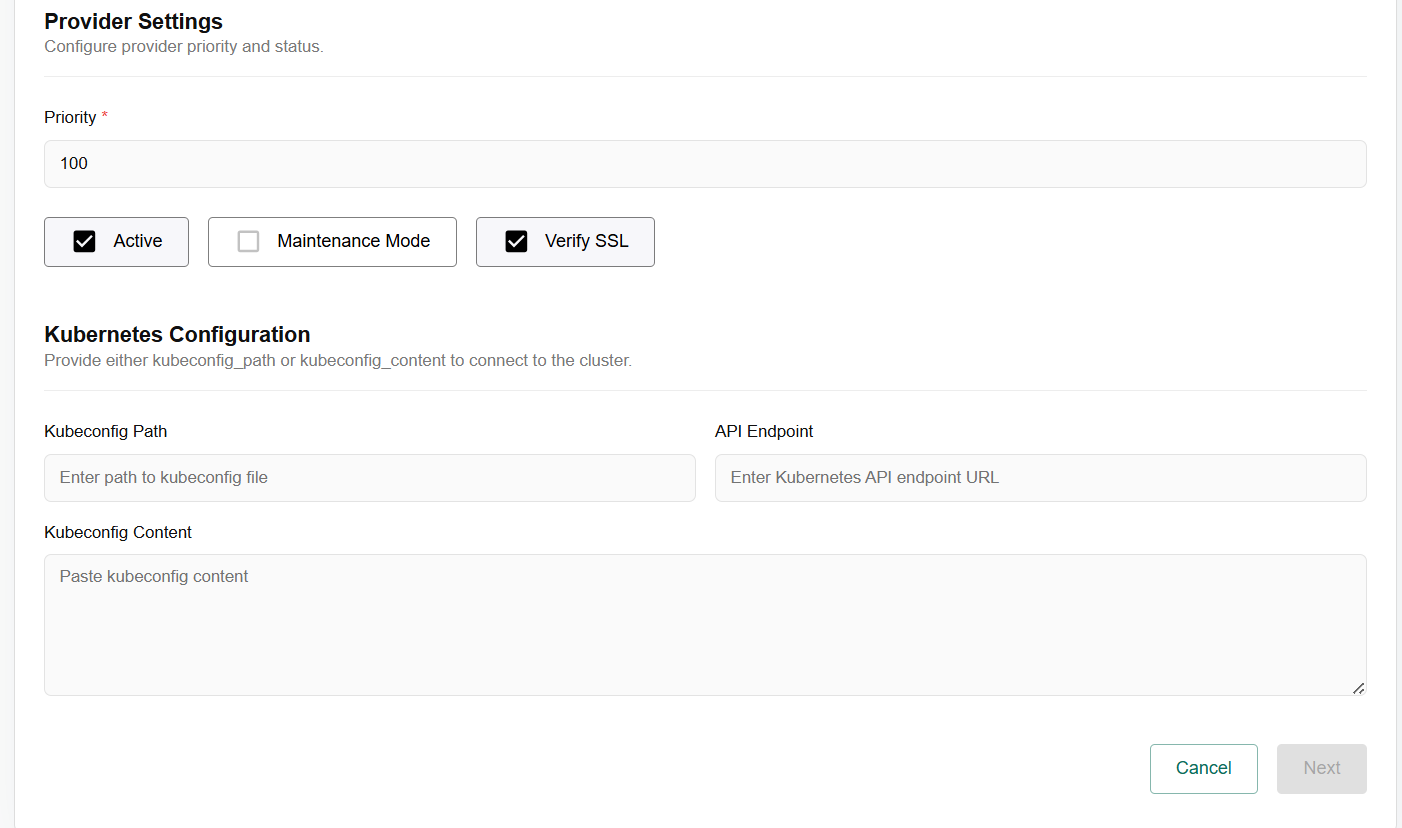Click inside the Kubeconfig Content textarea
The image size is (1402, 828).
click(x=704, y=625)
